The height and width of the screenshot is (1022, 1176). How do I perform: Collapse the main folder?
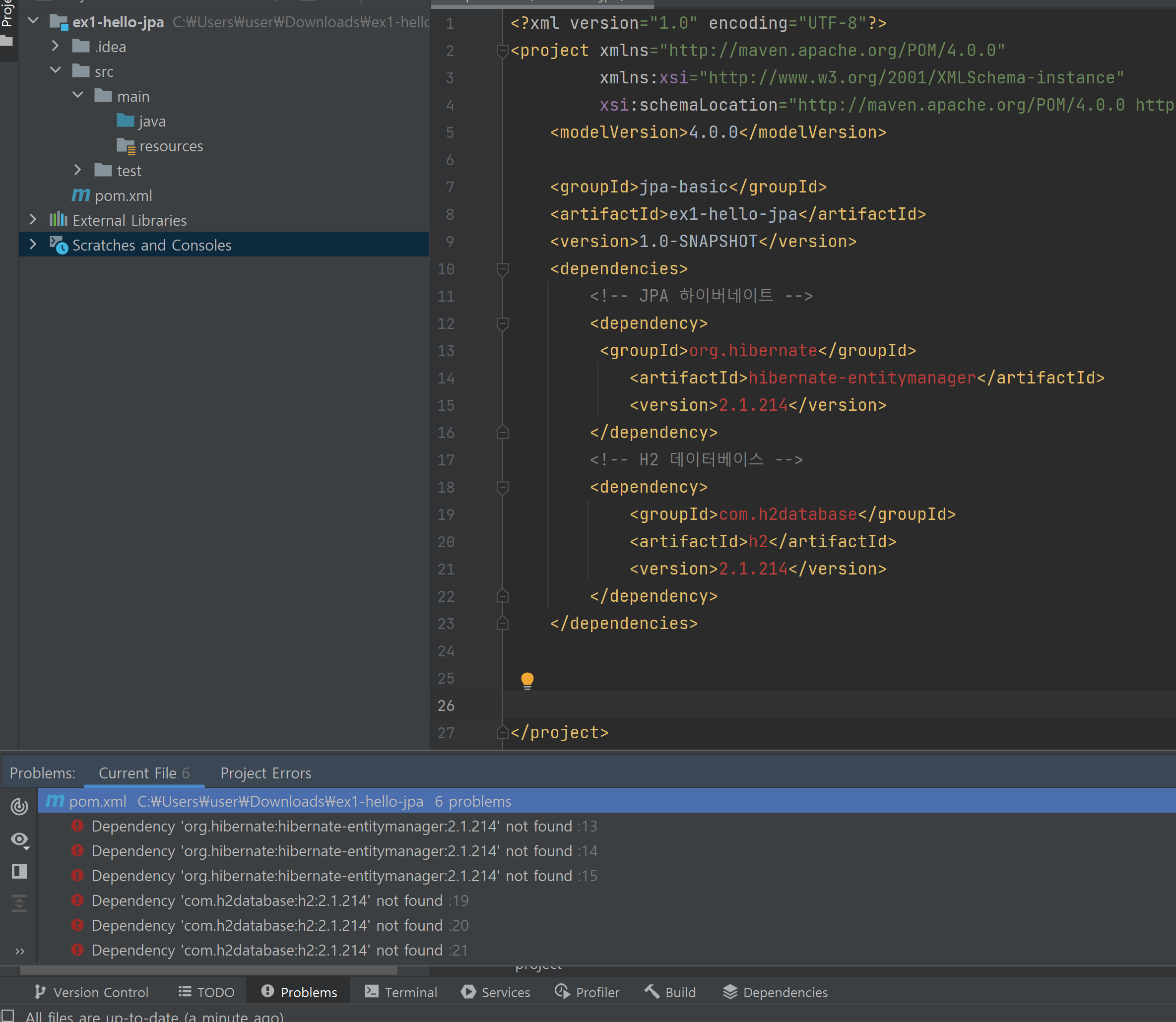coord(78,95)
